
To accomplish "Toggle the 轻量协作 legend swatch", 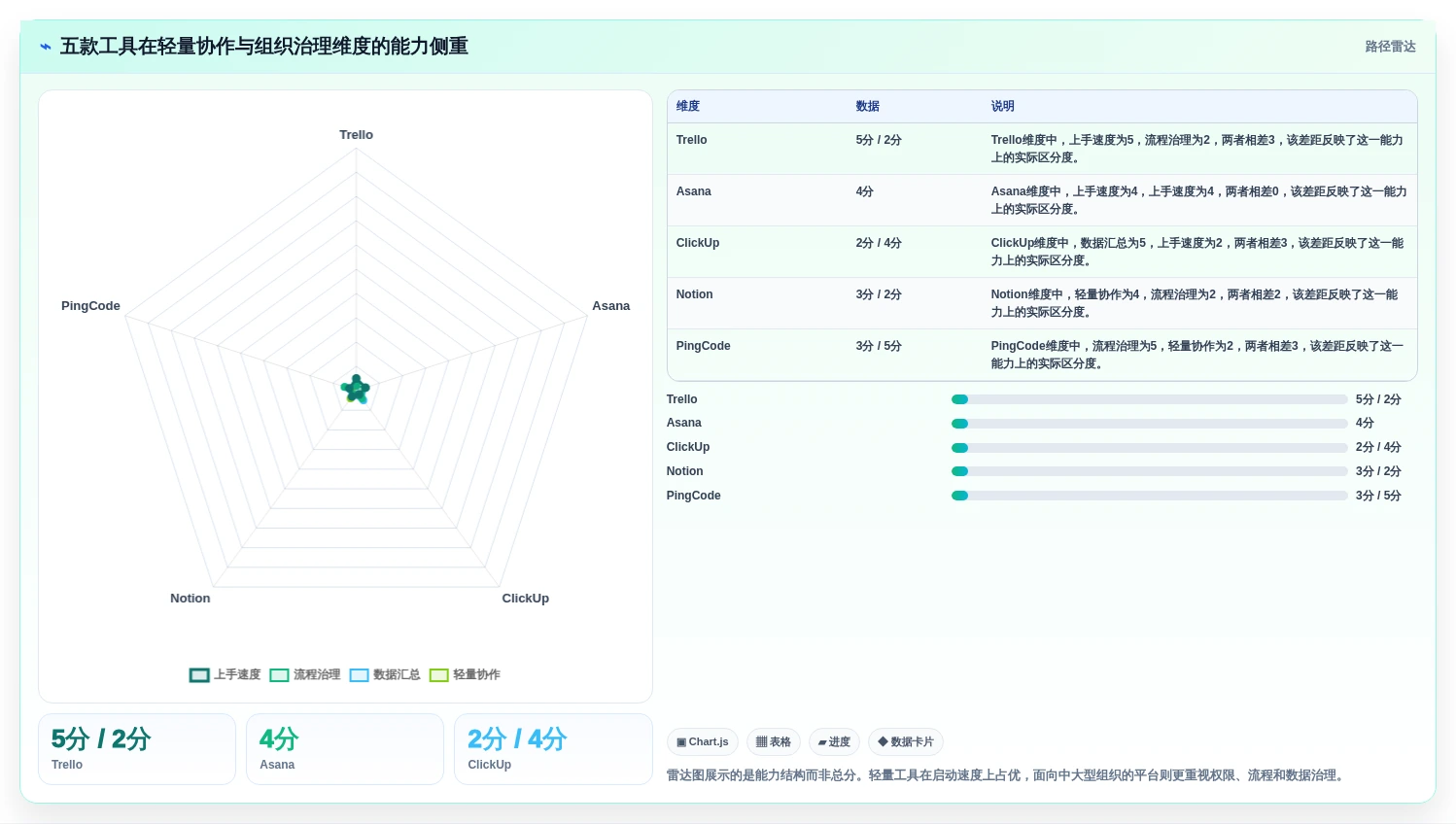I will click(438, 675).
